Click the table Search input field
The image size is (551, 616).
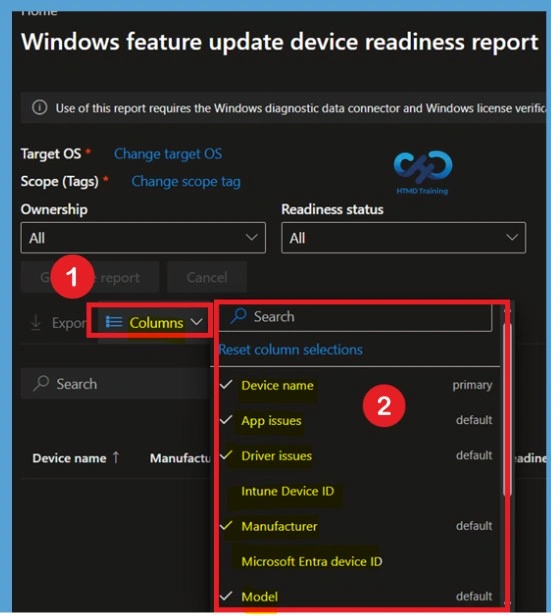(115, 383)
